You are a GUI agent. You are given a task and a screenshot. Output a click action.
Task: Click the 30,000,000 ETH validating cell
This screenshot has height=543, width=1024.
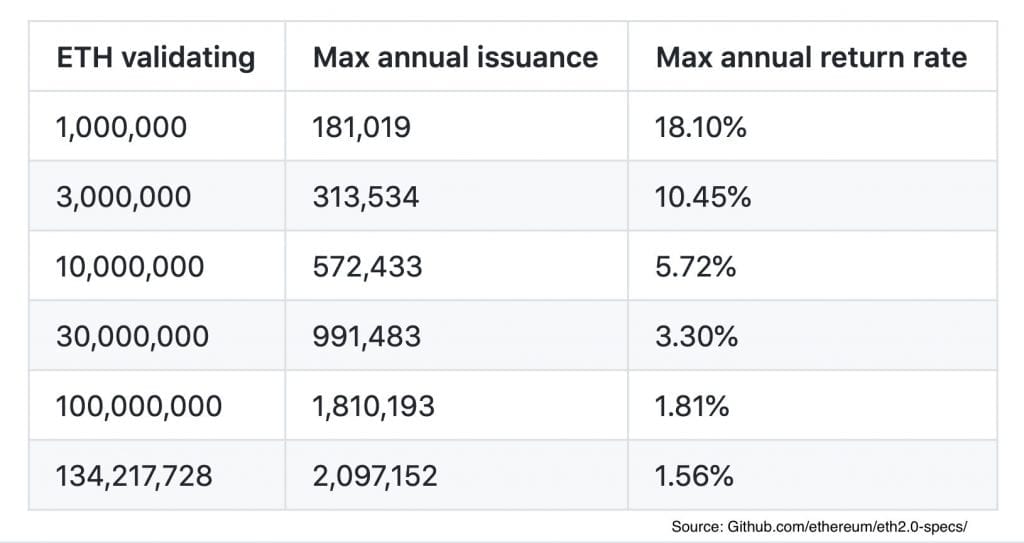point(133,336)
